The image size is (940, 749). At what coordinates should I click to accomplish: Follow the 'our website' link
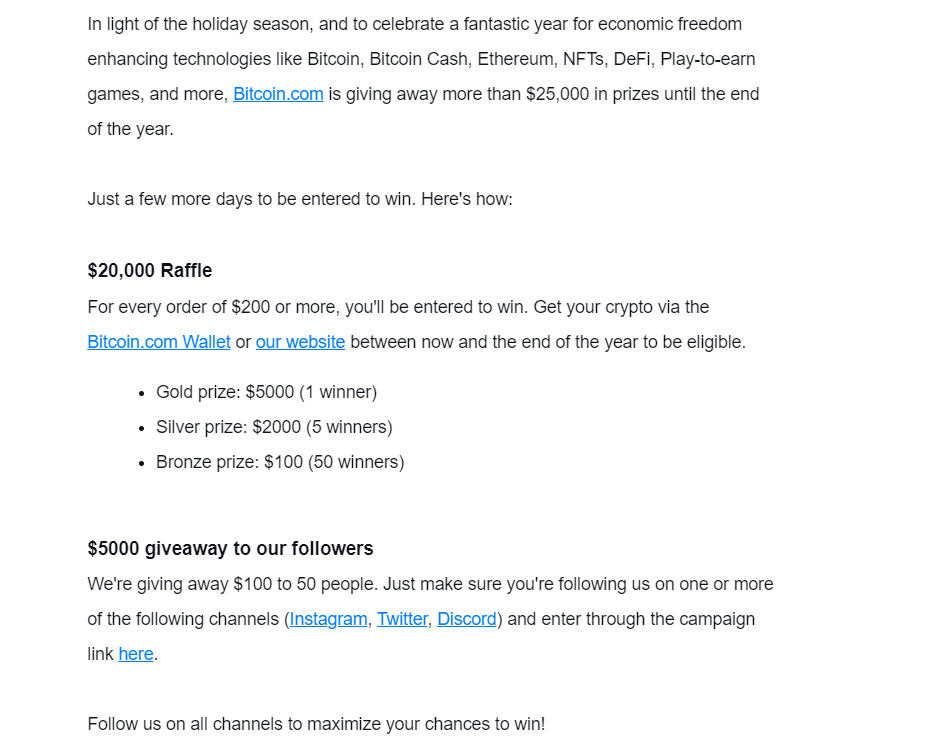[x=300, y=342]
